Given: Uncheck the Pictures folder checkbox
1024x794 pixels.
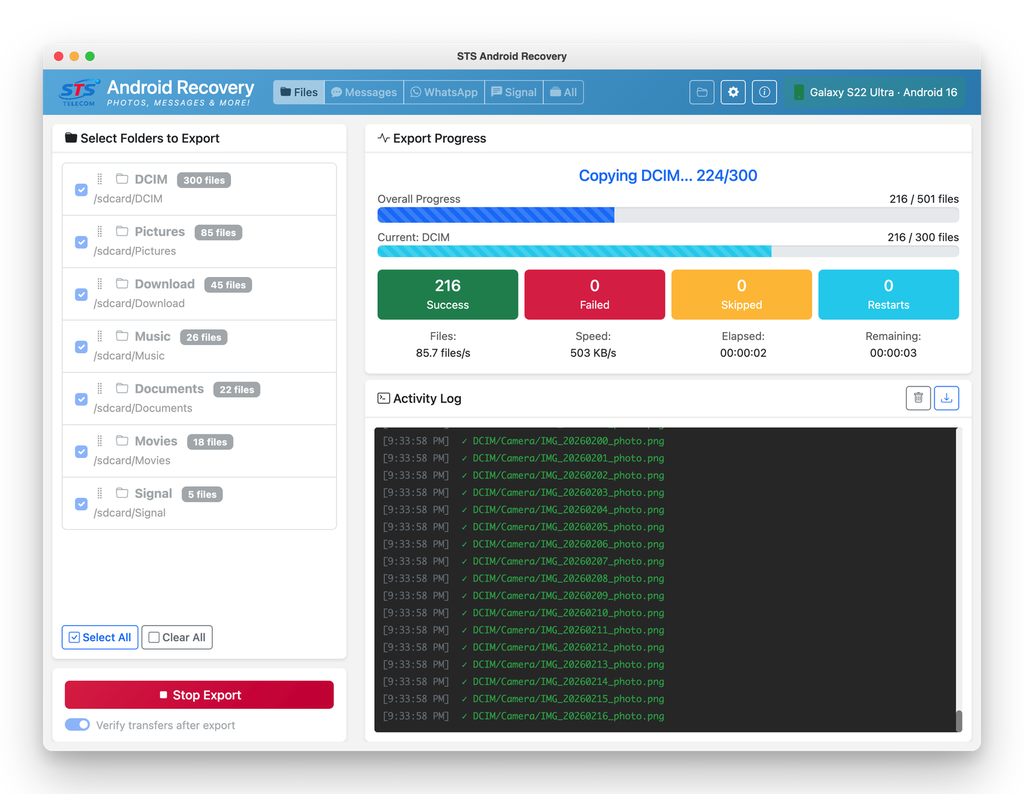Looking at the screenshot, I should [81, 242].
